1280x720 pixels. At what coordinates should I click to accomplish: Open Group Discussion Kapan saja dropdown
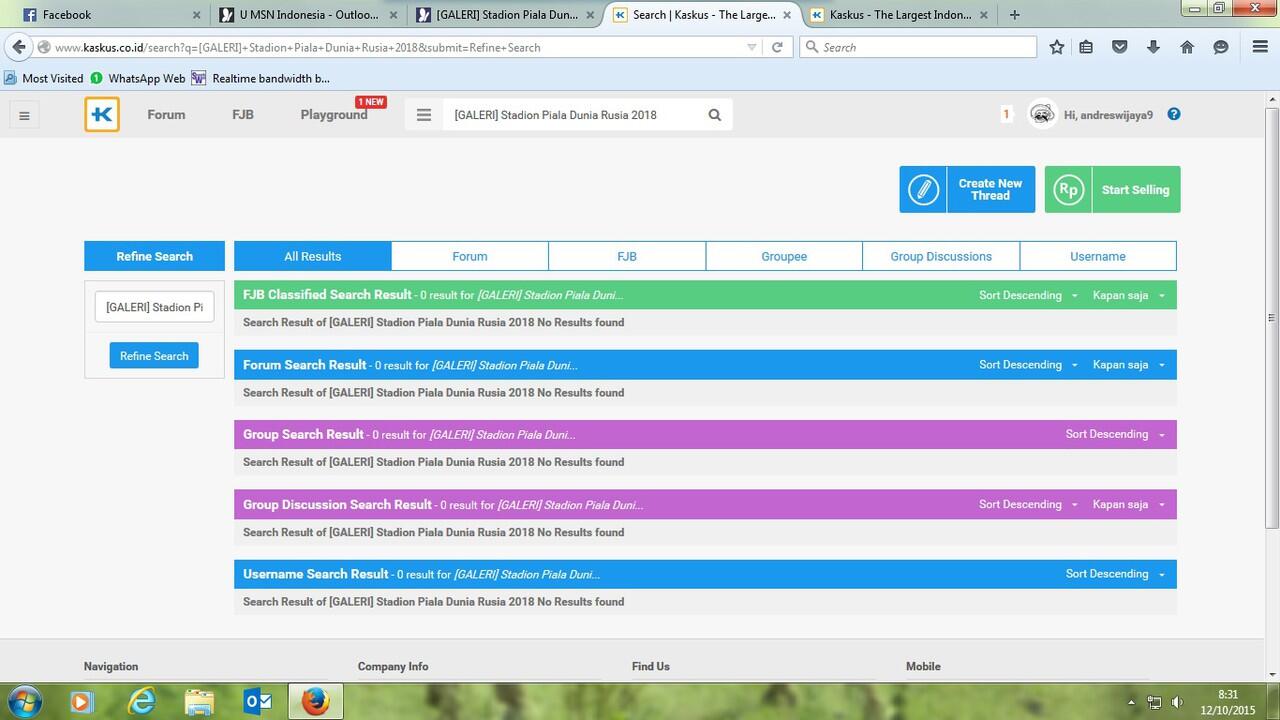(x=1129, y=504)
